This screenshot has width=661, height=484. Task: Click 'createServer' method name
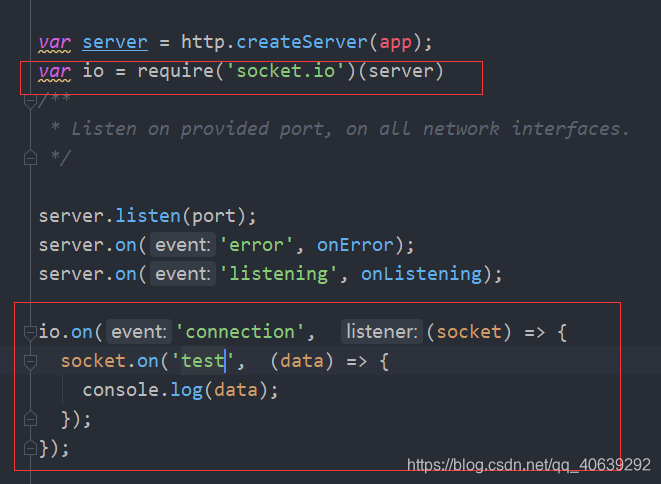(x=302, y=42)
